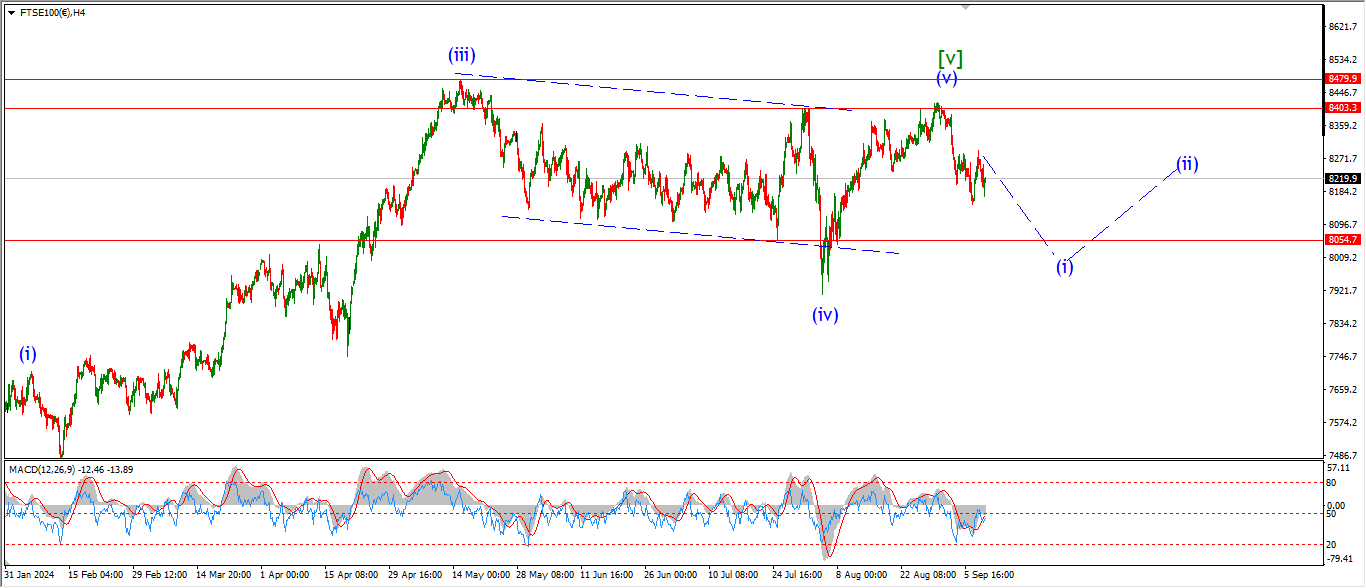Screen dimensions: 1366x588
Task: Select the projected blue (ii) label
Action: (x=1186, y=164)
